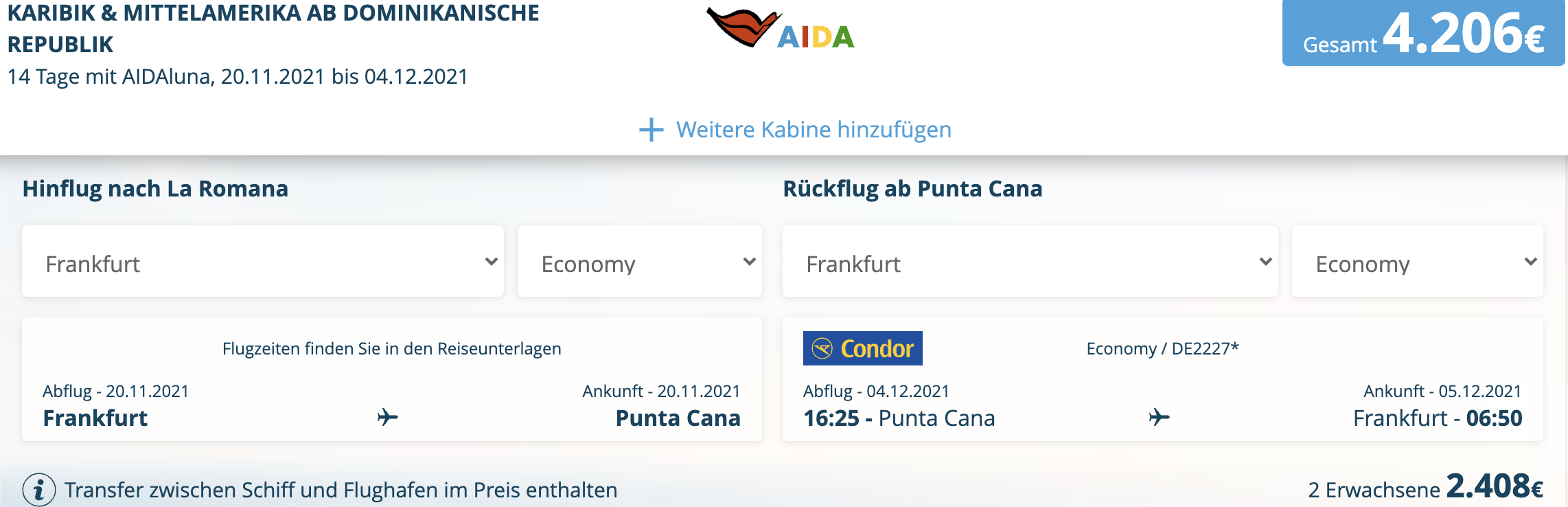Open the outbound flight Economy class dropdown
1568x507 pixels.
point(639,262)
